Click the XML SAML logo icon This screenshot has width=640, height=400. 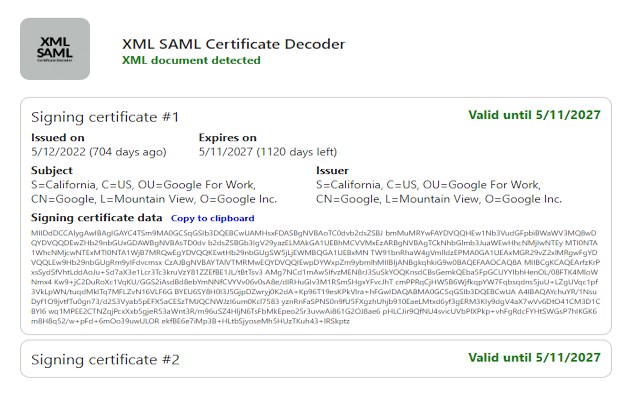[x=55, y=49]
